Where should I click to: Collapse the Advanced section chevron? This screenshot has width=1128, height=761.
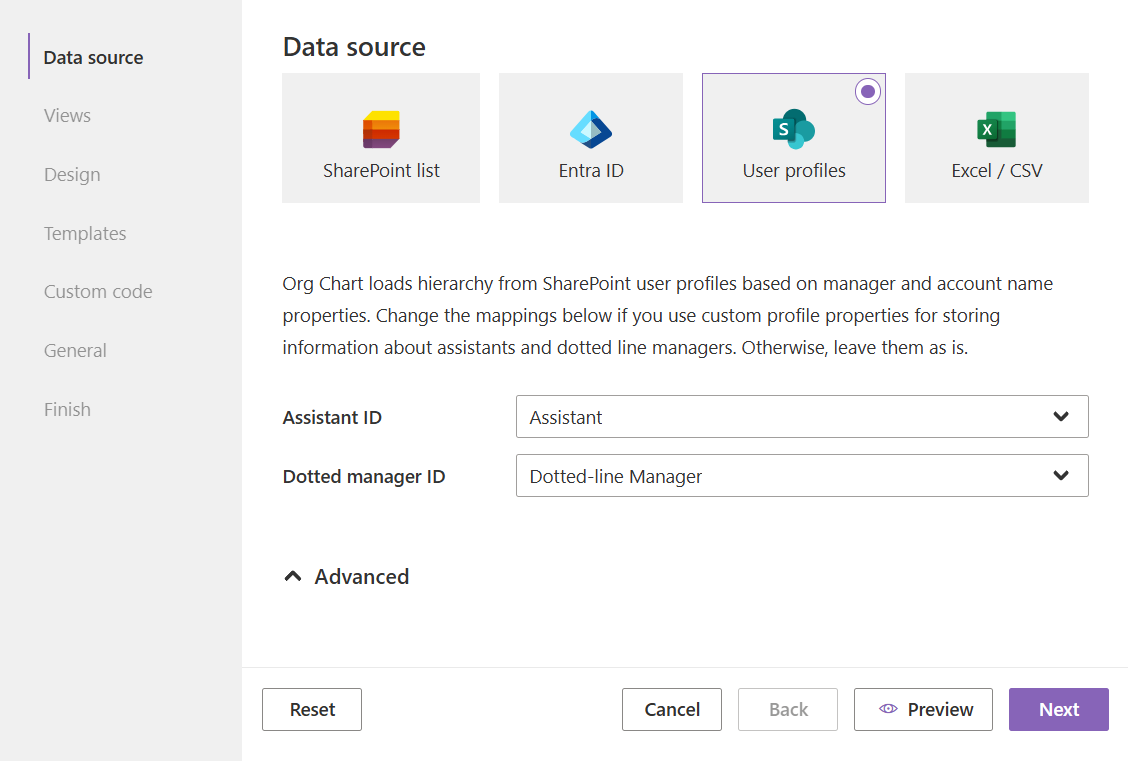pos(293,576)
